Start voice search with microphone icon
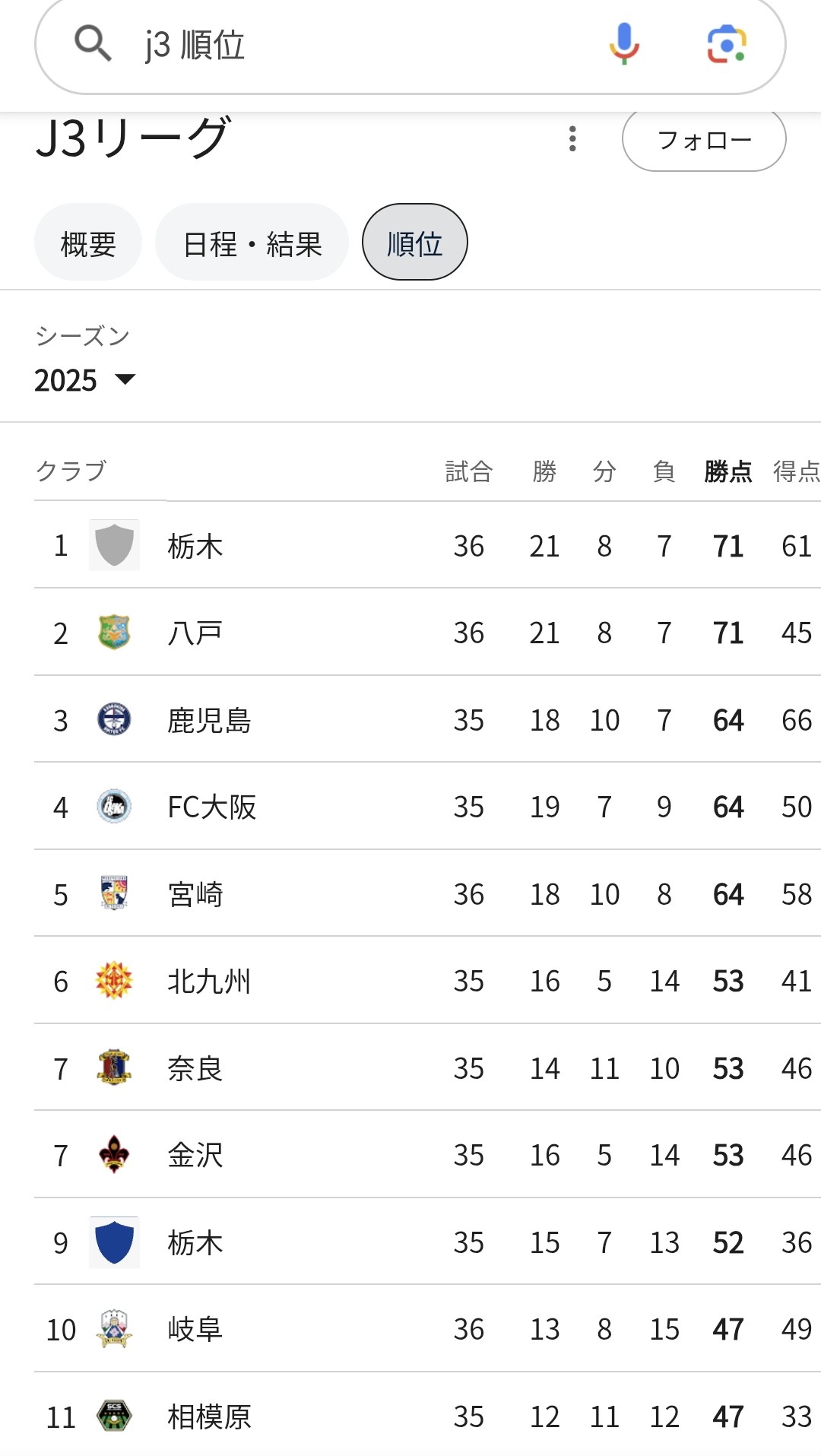The width and height of the screenshot is (821, 1456). [x=624, y=44]
